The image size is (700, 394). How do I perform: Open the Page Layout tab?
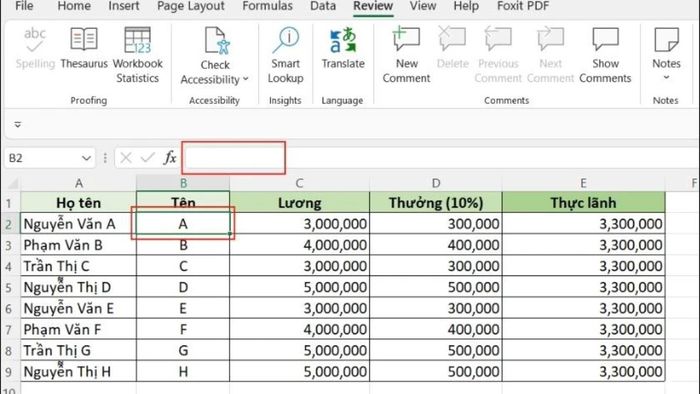[x=191, y=6]
